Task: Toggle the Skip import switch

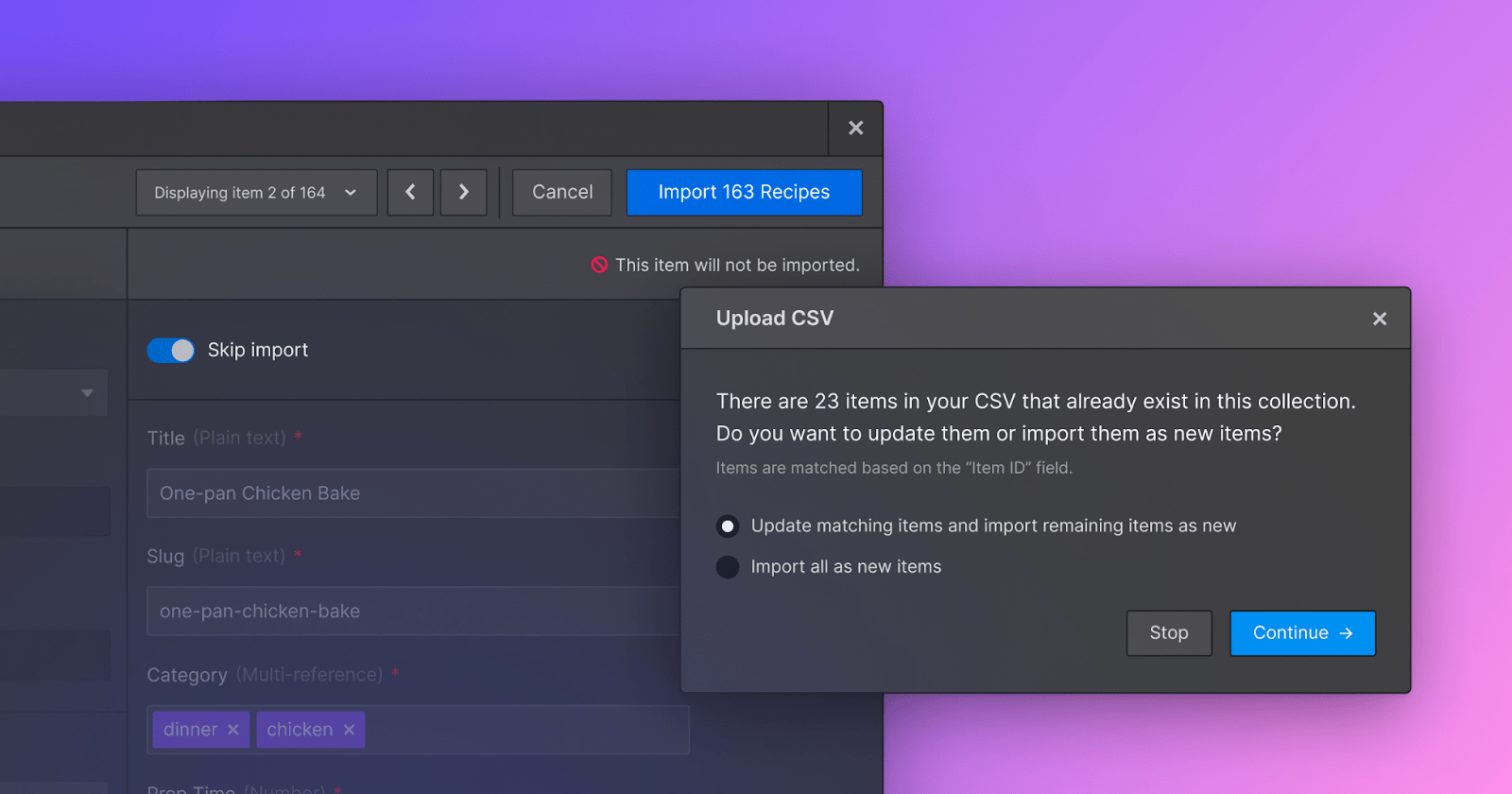Action: point(171,350)
